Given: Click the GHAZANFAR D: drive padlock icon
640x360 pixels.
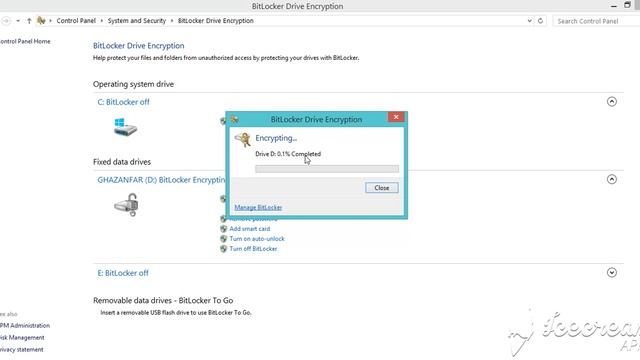Looking at the screenshot, I should pyautogui.click(x=127, y=205).
